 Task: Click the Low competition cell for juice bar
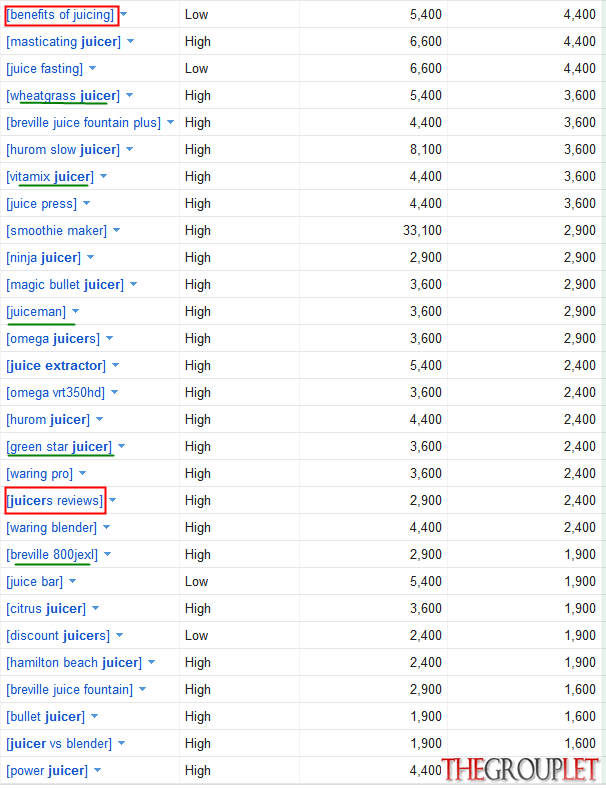(x=196, y=582)
